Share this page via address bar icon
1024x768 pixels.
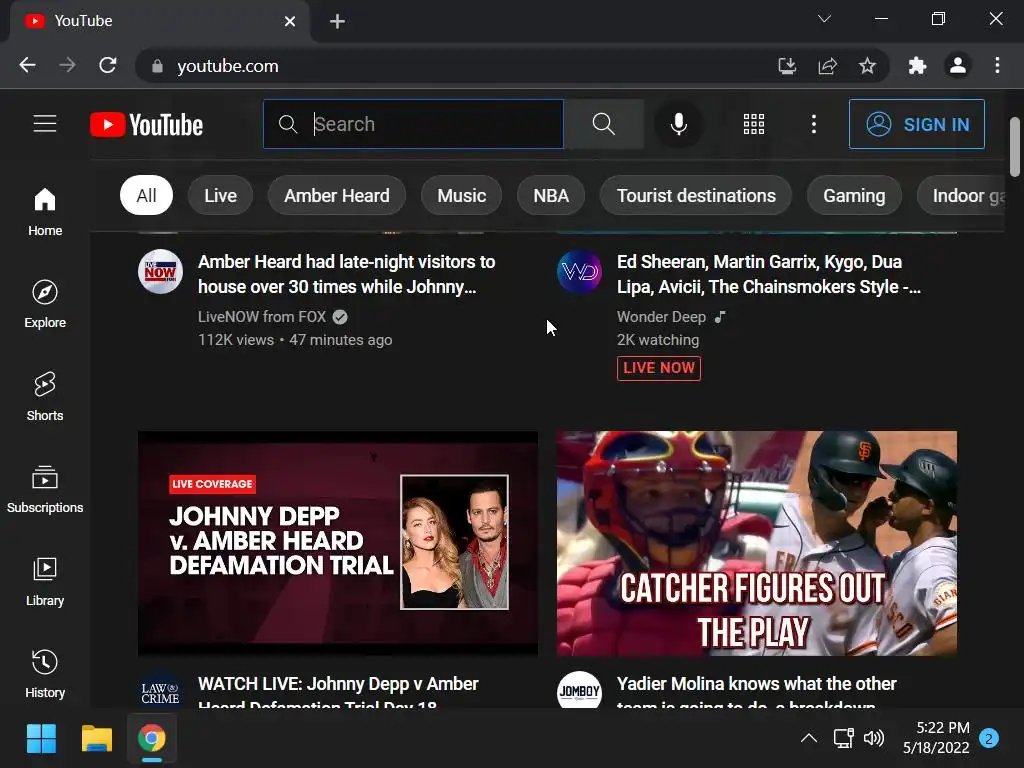[x=827, y=65]
